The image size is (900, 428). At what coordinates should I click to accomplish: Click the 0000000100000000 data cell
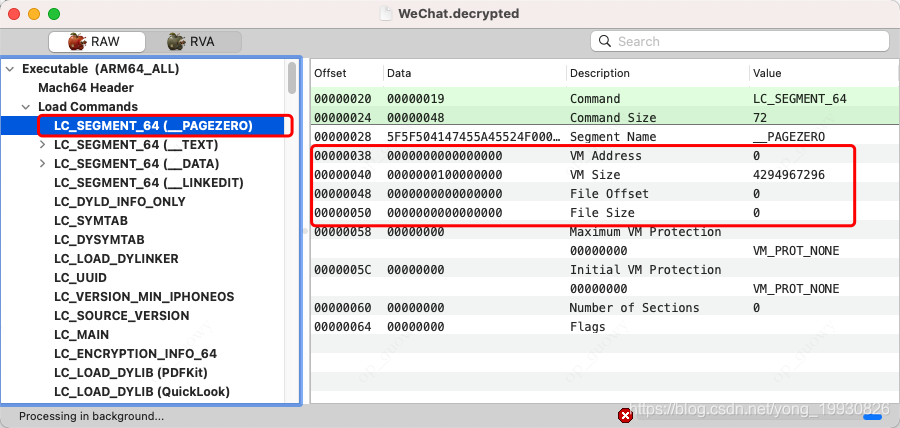pyautogui.click(x=444, y=174)
